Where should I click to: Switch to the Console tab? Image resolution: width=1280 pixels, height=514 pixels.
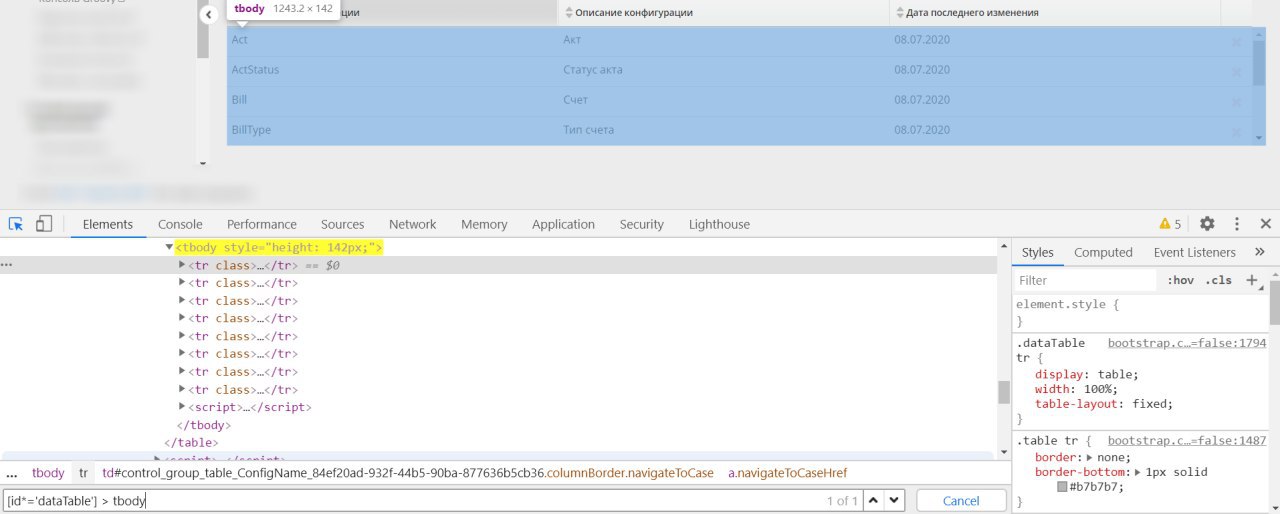click(180, 224)
